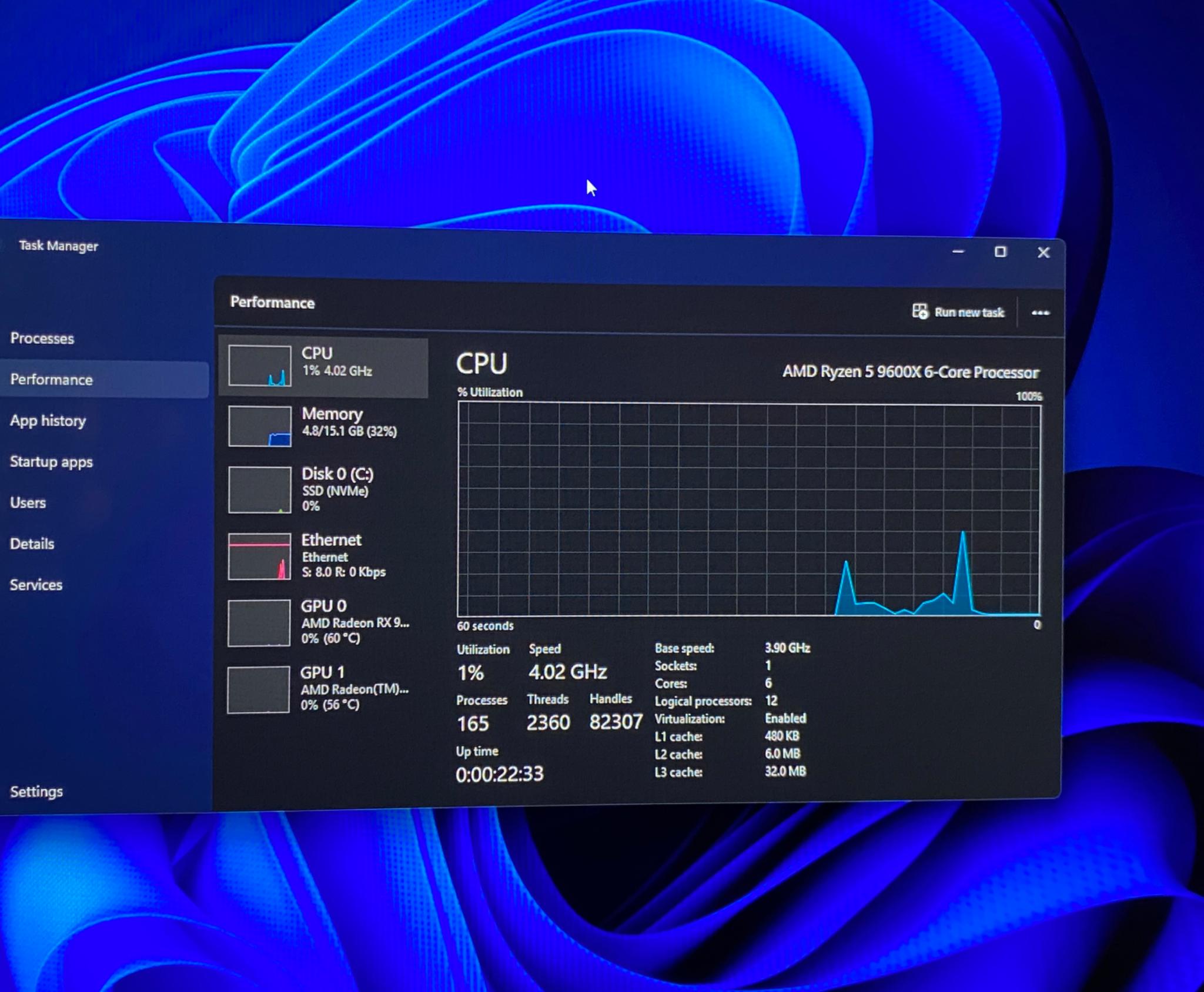Go to Startup apps page
The width and height of the screenshot is (1204, 992).
(x=51, y=462)
